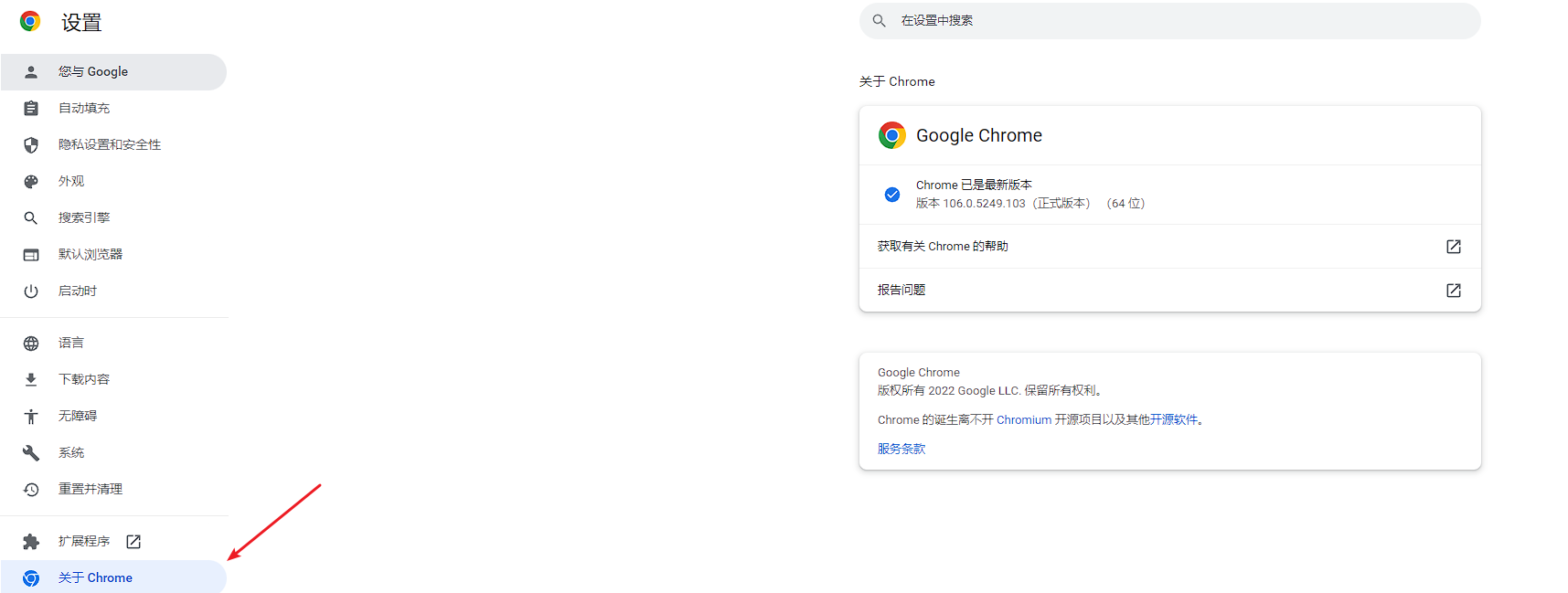Image resolution: width=1568 pixels, height=593 pixels.
Task: Open the Chromium project link
Action: click(1023, 419)
